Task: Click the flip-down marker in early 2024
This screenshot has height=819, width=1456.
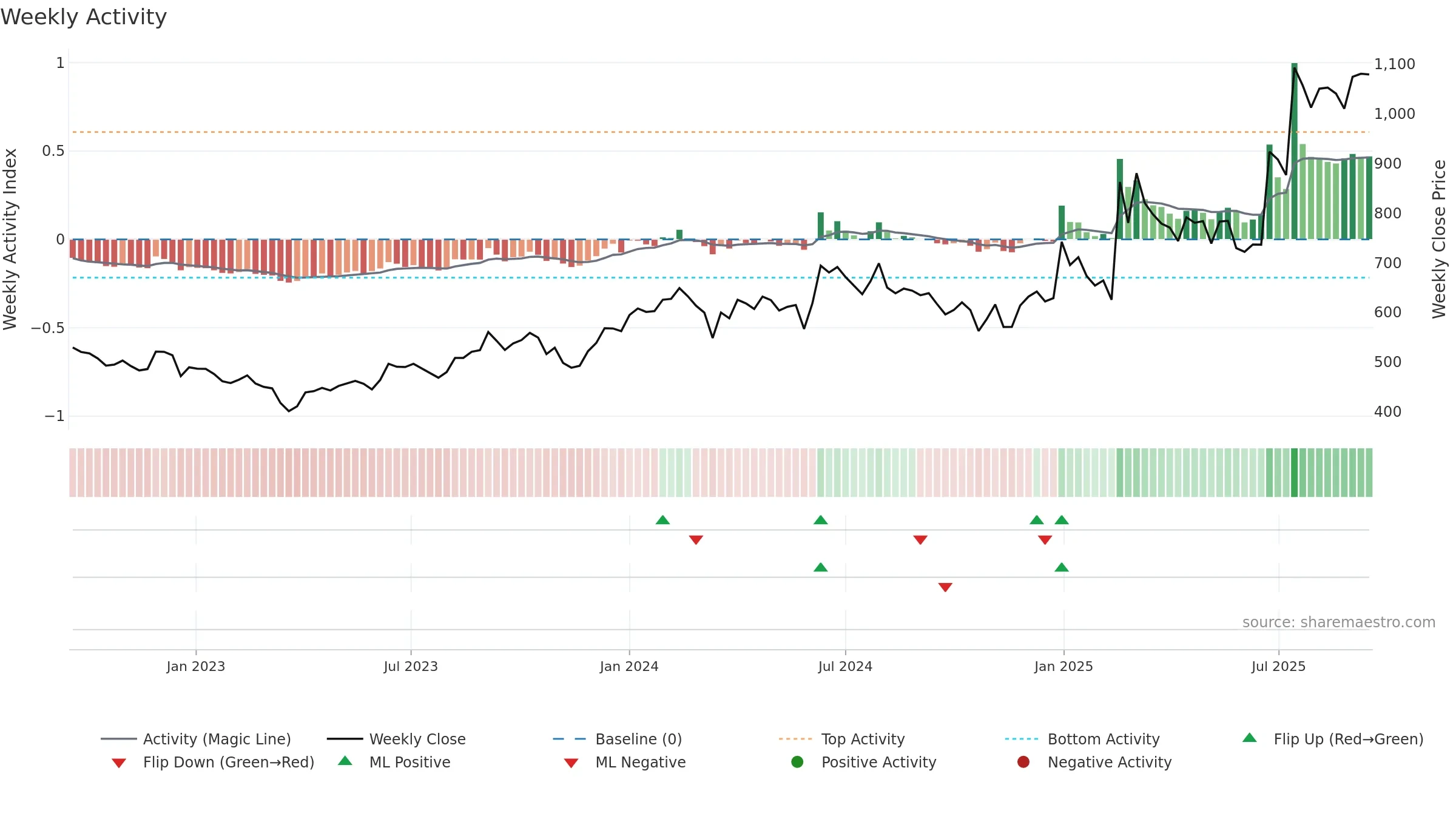Action: click(696, 540)
